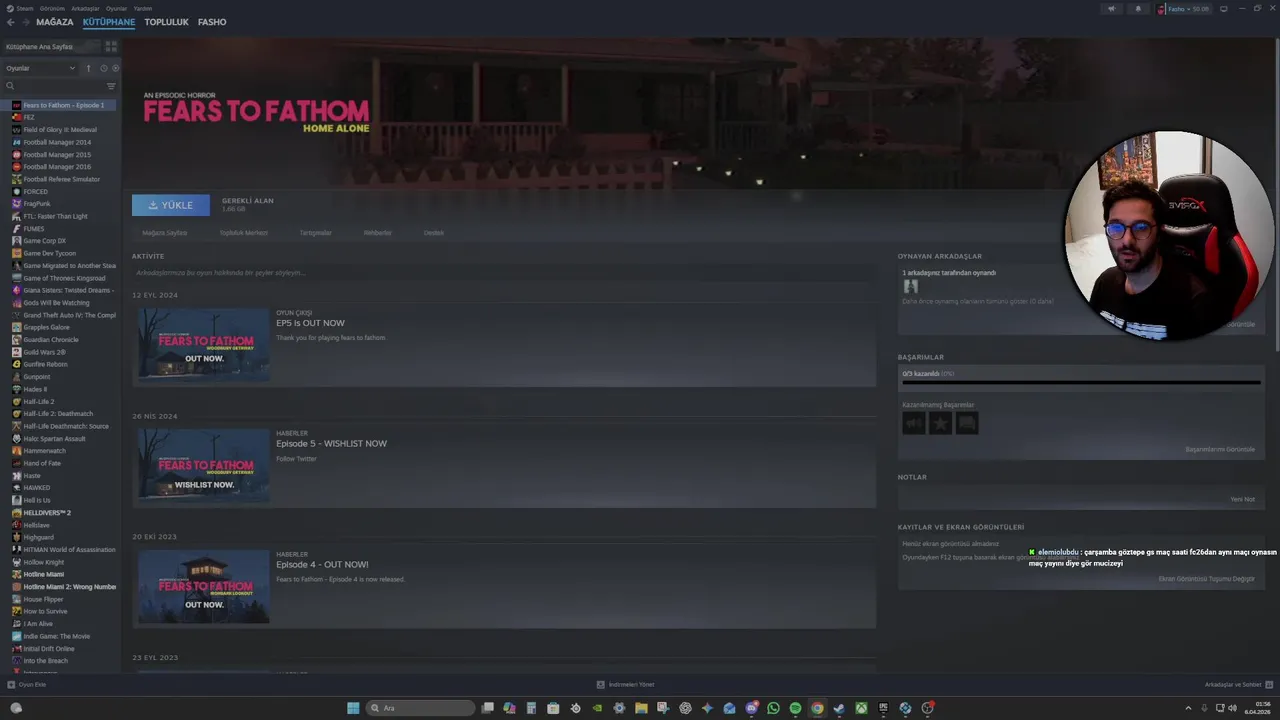Switch library to grid collections view
1280x720 pixels.
[111, 46]
